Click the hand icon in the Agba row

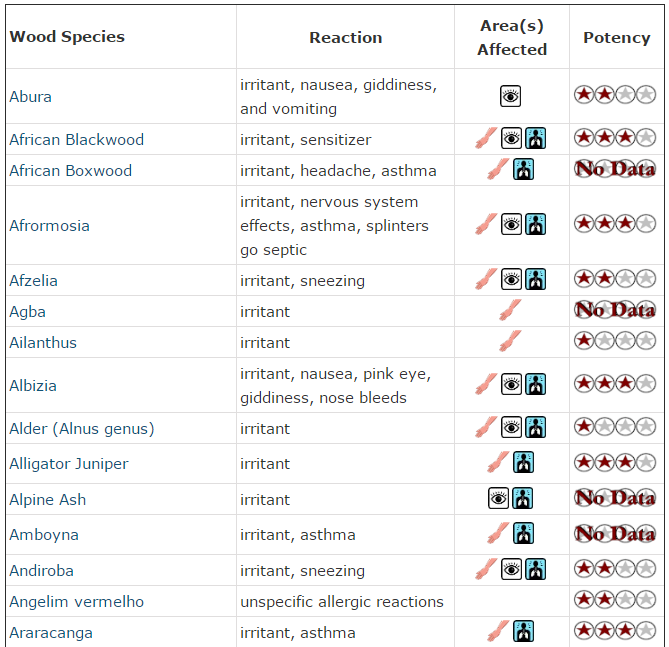(x=511, y=310)
